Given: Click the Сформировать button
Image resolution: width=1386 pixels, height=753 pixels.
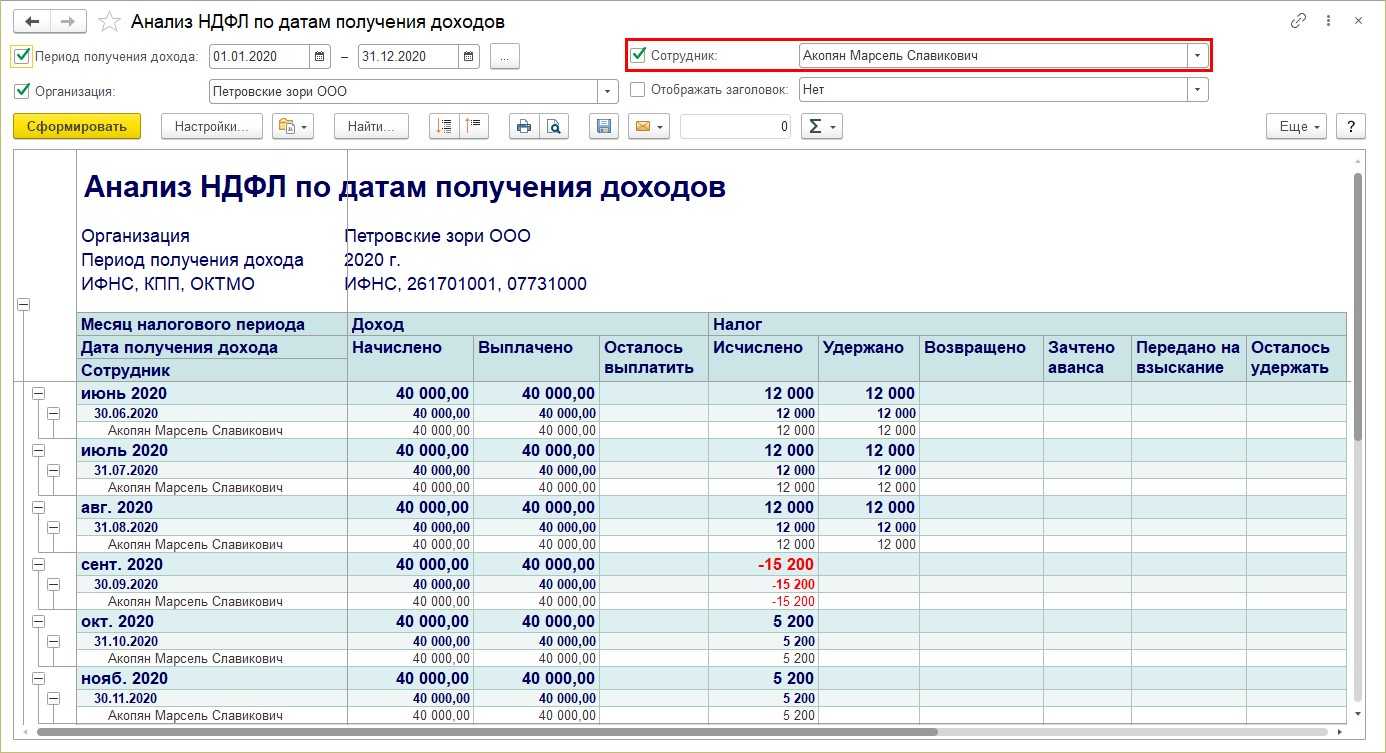Looking at the screenshot, I should [77, 126].
